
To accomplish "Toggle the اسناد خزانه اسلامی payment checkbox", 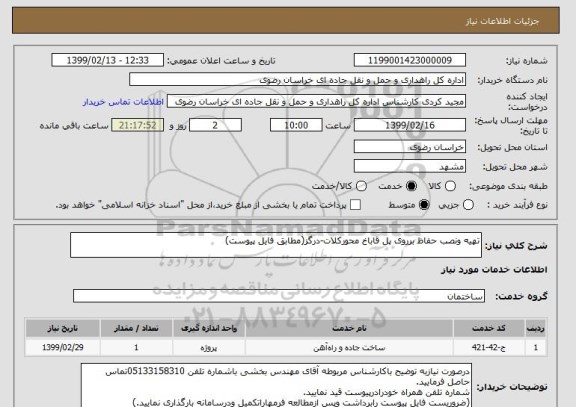I will [355, 205].
